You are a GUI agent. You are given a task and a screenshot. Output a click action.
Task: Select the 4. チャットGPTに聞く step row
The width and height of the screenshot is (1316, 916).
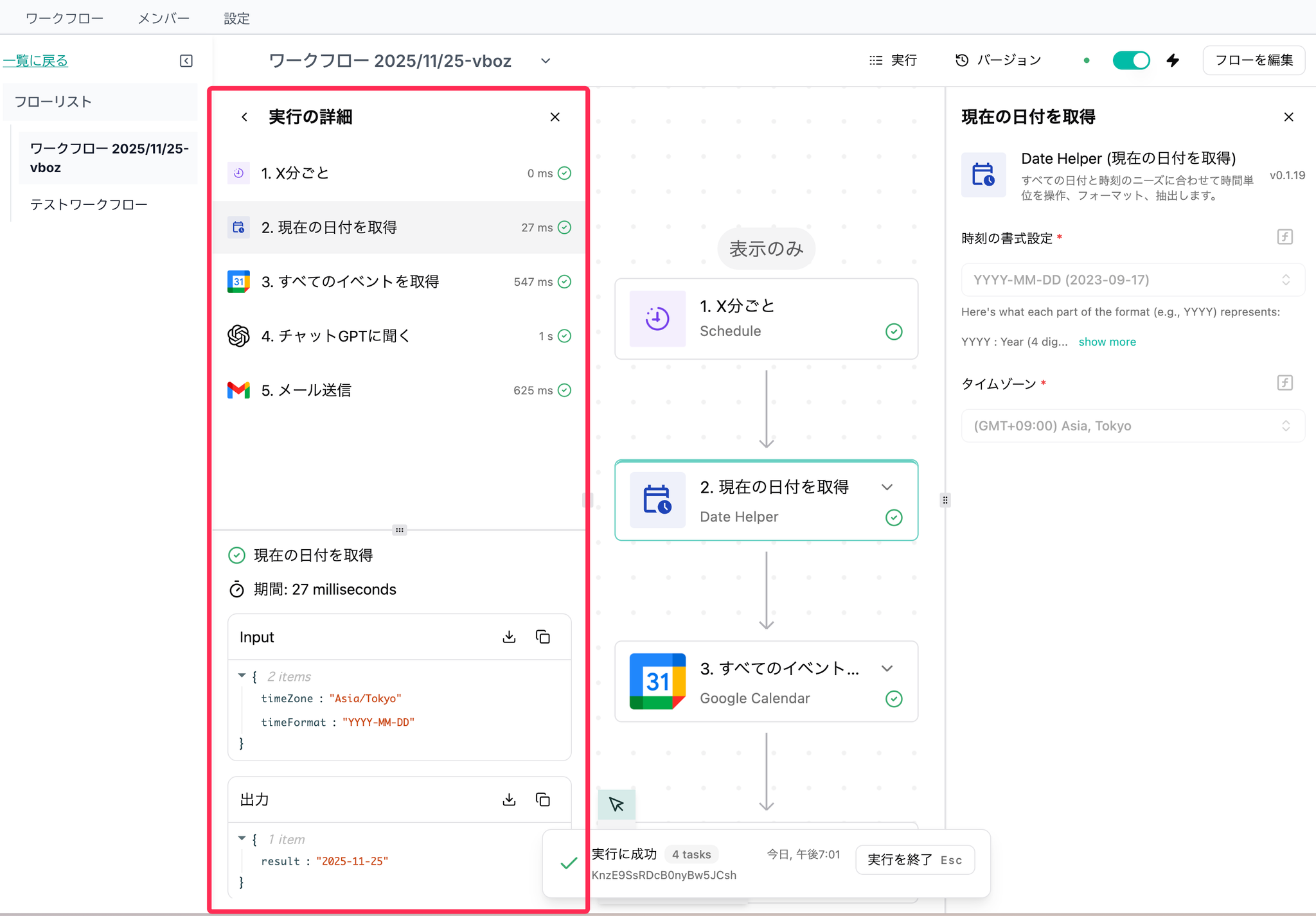(x=398, y=336)
